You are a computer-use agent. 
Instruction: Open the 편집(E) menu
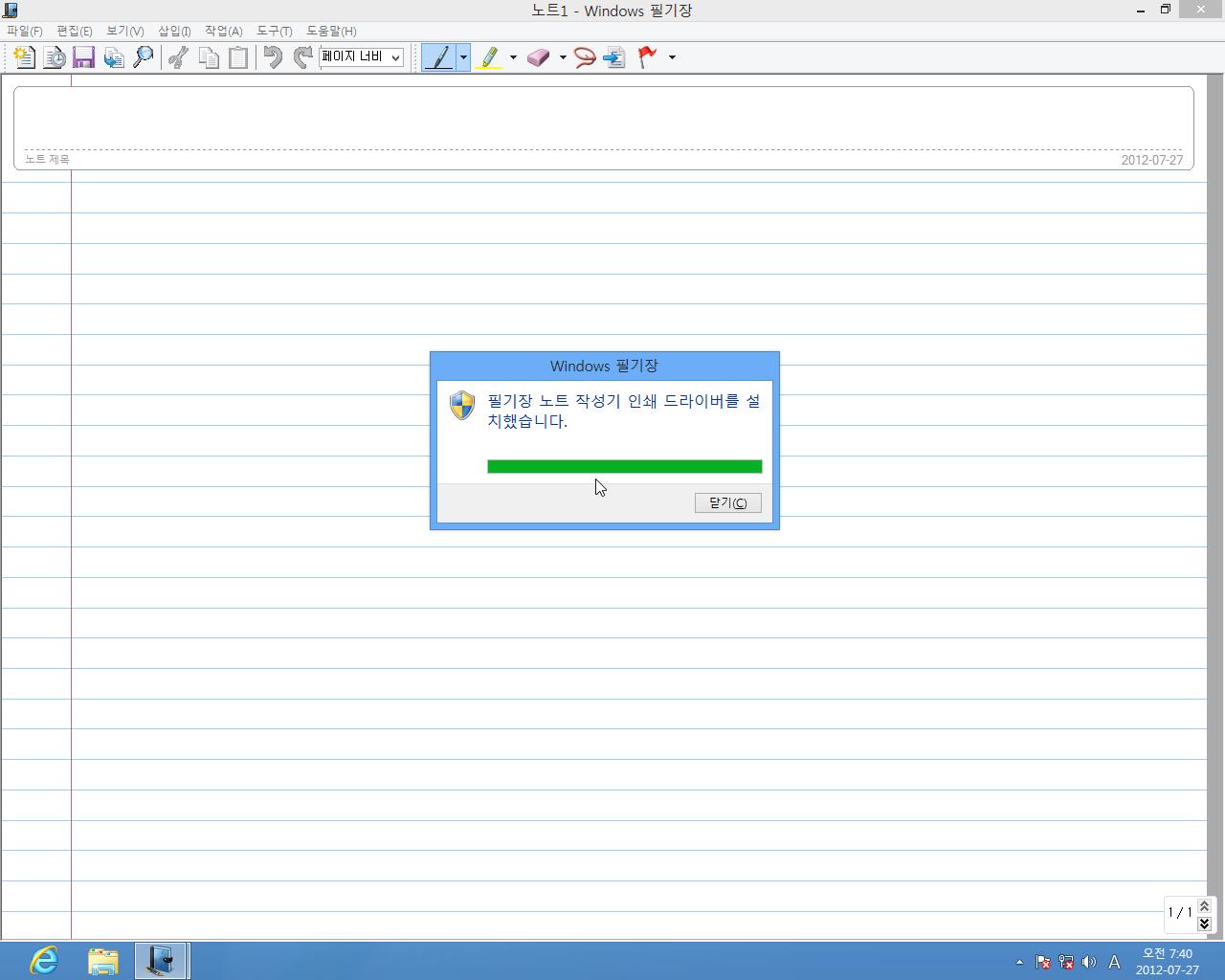(x=75, y=31)
